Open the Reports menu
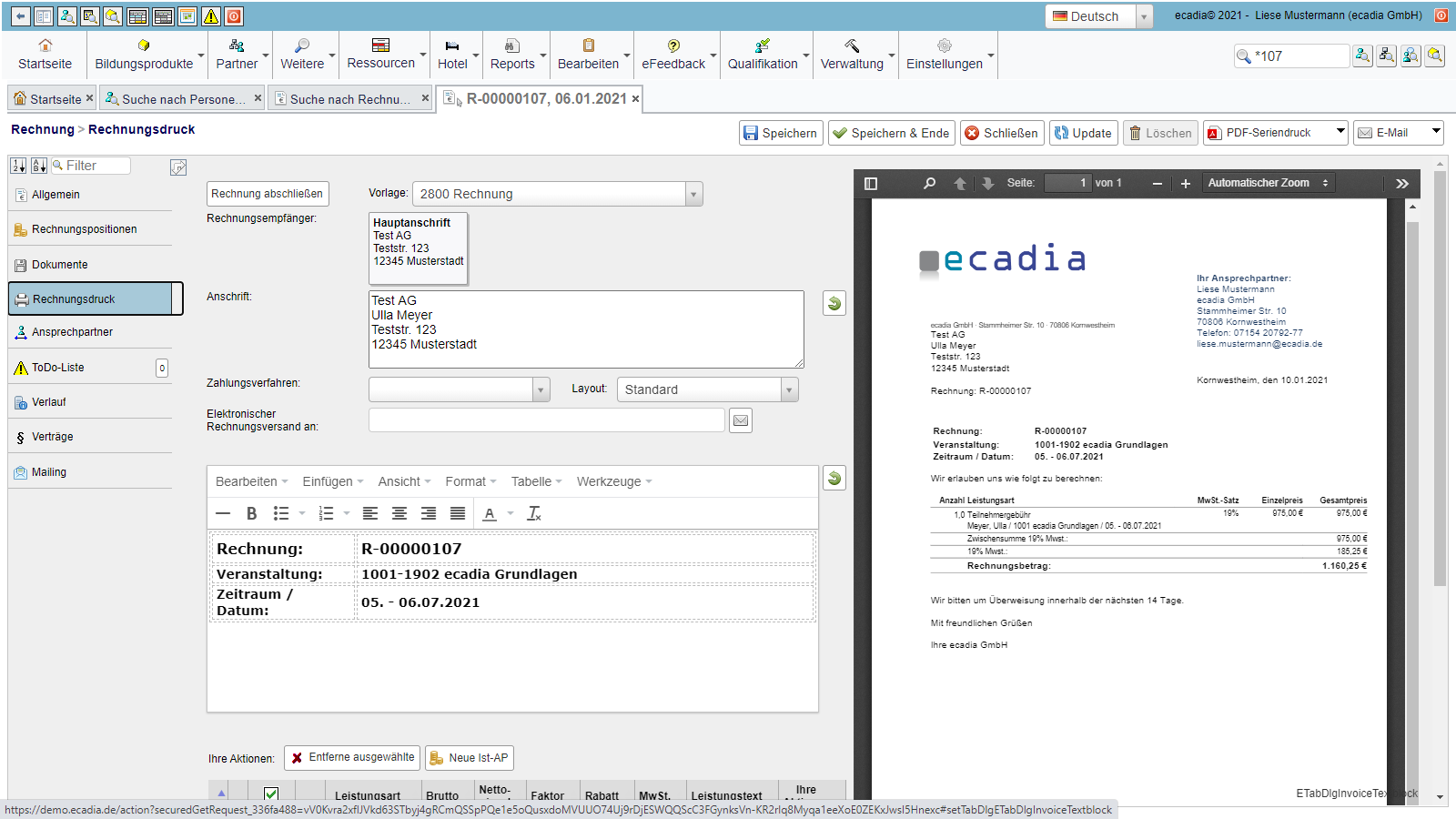 [513, 55]
